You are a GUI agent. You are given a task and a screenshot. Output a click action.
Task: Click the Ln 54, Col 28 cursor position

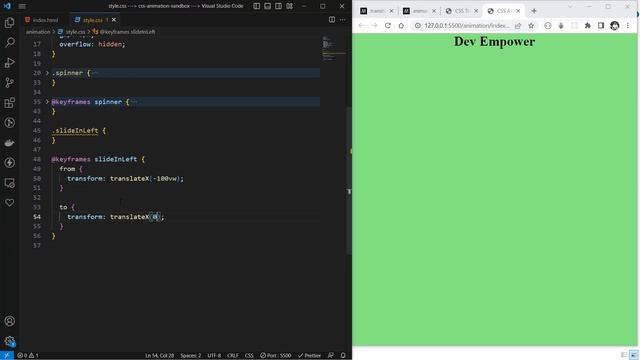(x=159, y=356)
